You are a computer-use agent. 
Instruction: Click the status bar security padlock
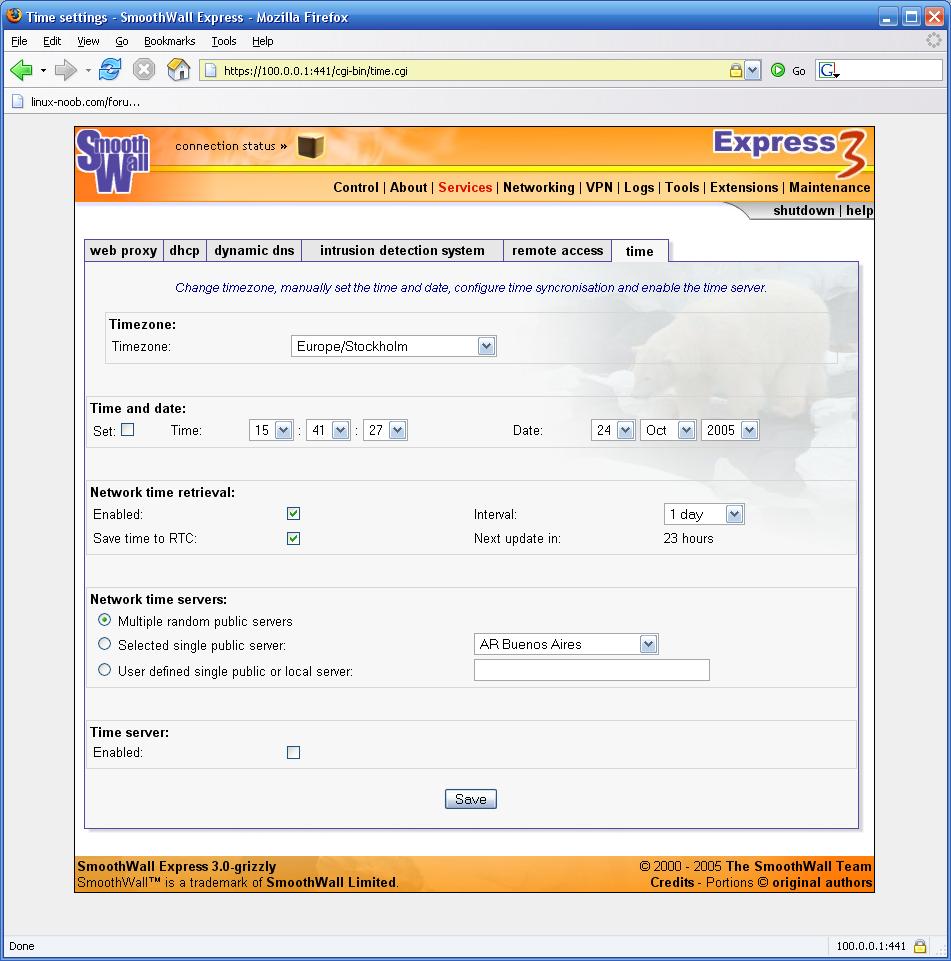tap(920, 946)
